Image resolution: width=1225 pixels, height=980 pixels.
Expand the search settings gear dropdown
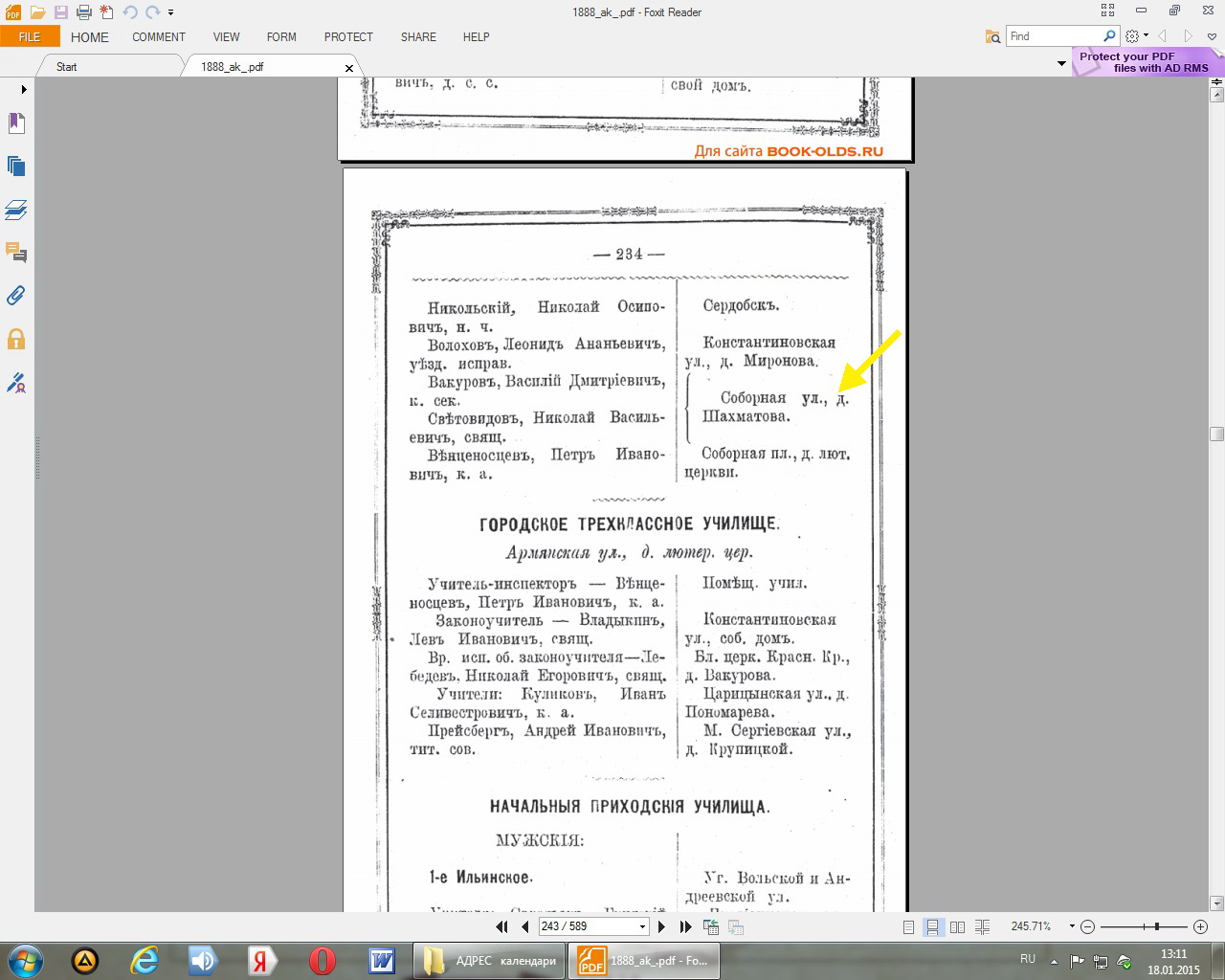[x=1146, y=36]
